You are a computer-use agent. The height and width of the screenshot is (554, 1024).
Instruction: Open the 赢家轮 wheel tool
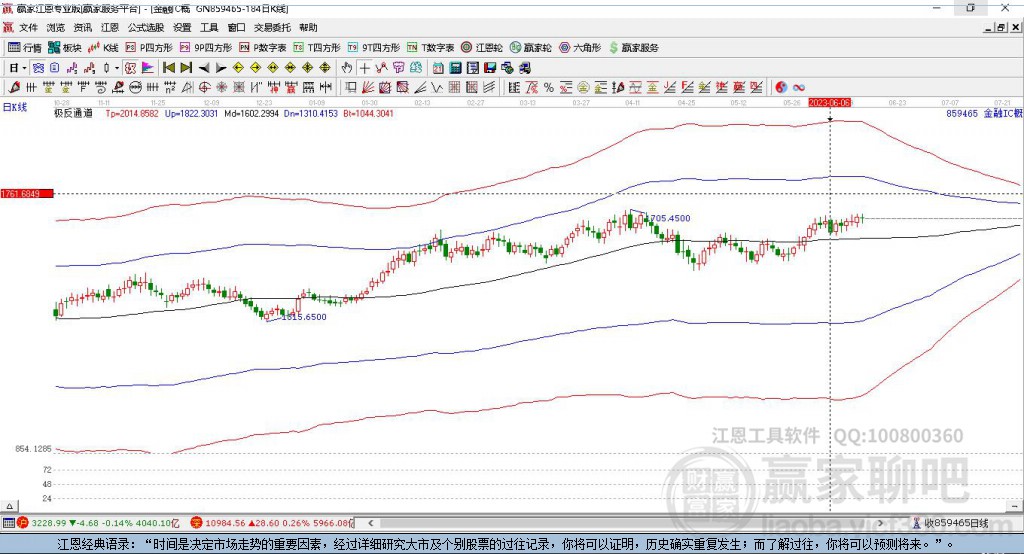coord(531,48)
